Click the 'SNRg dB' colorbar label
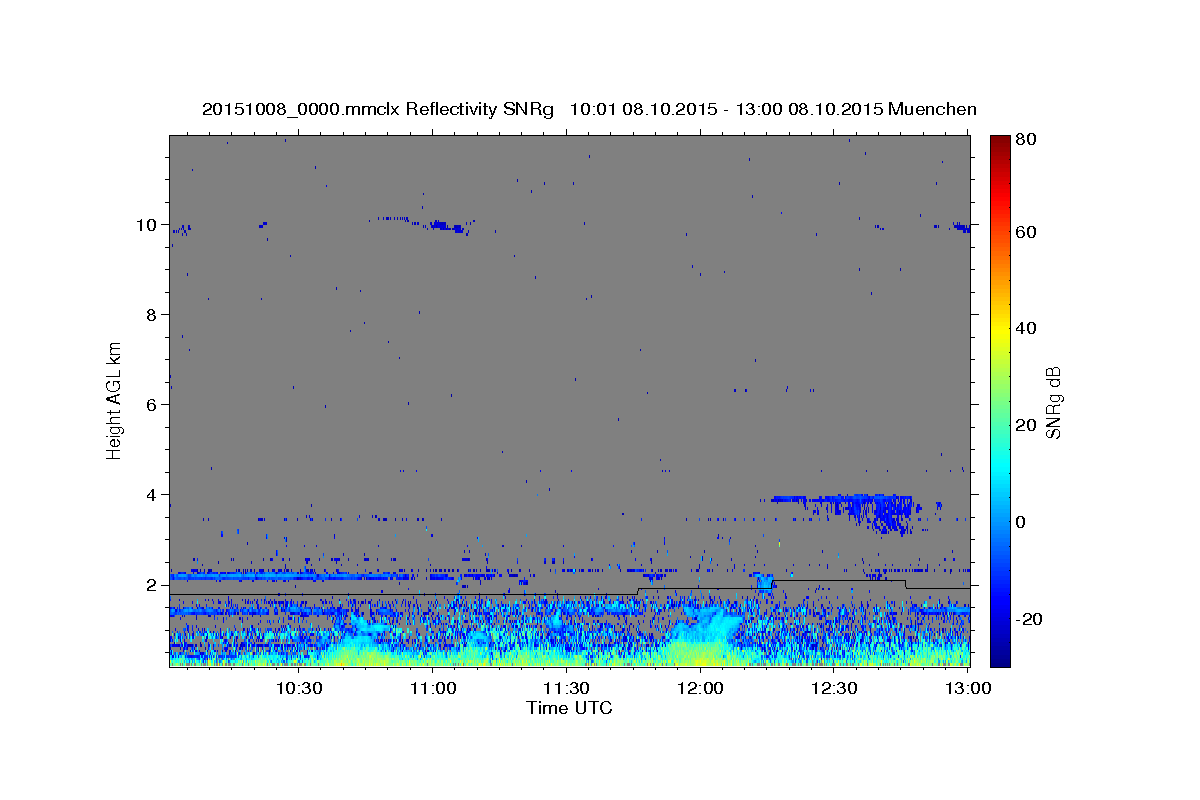 [1053, 402]
